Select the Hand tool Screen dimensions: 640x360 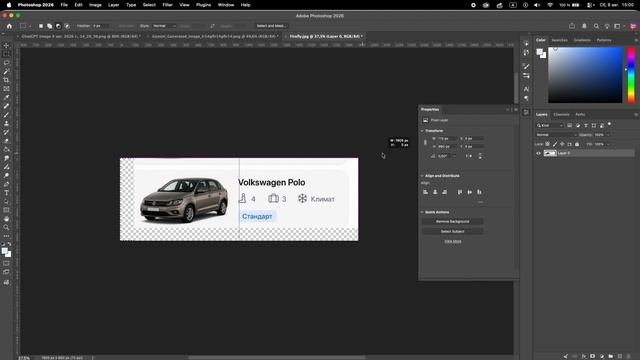pyautogui.click(x=6, y=219)
